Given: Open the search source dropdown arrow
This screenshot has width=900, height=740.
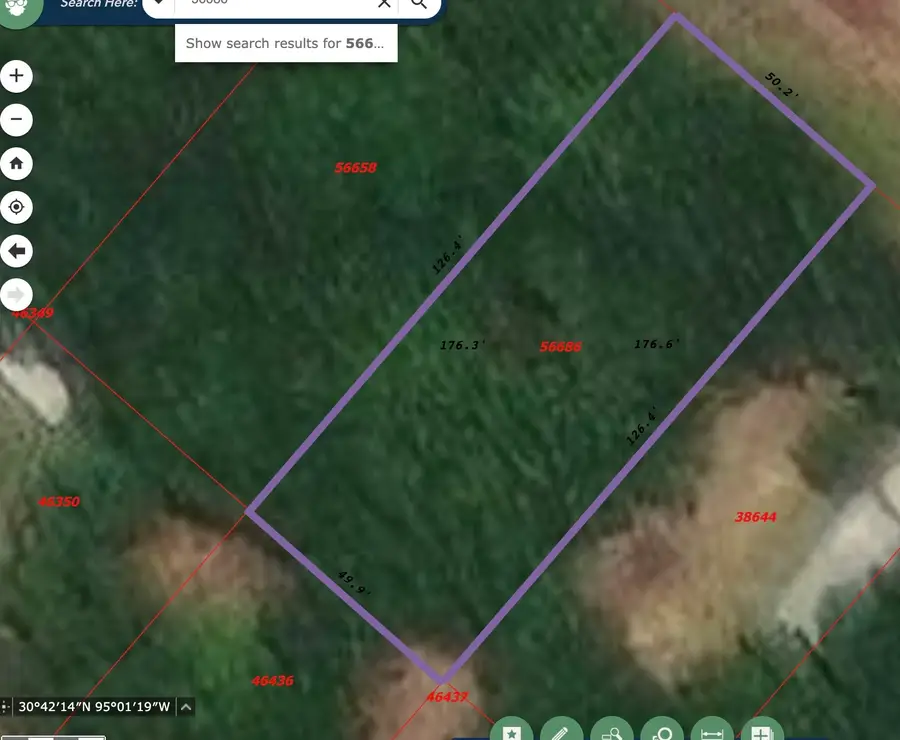Looking at the screenshot, I should click(158, 3).
